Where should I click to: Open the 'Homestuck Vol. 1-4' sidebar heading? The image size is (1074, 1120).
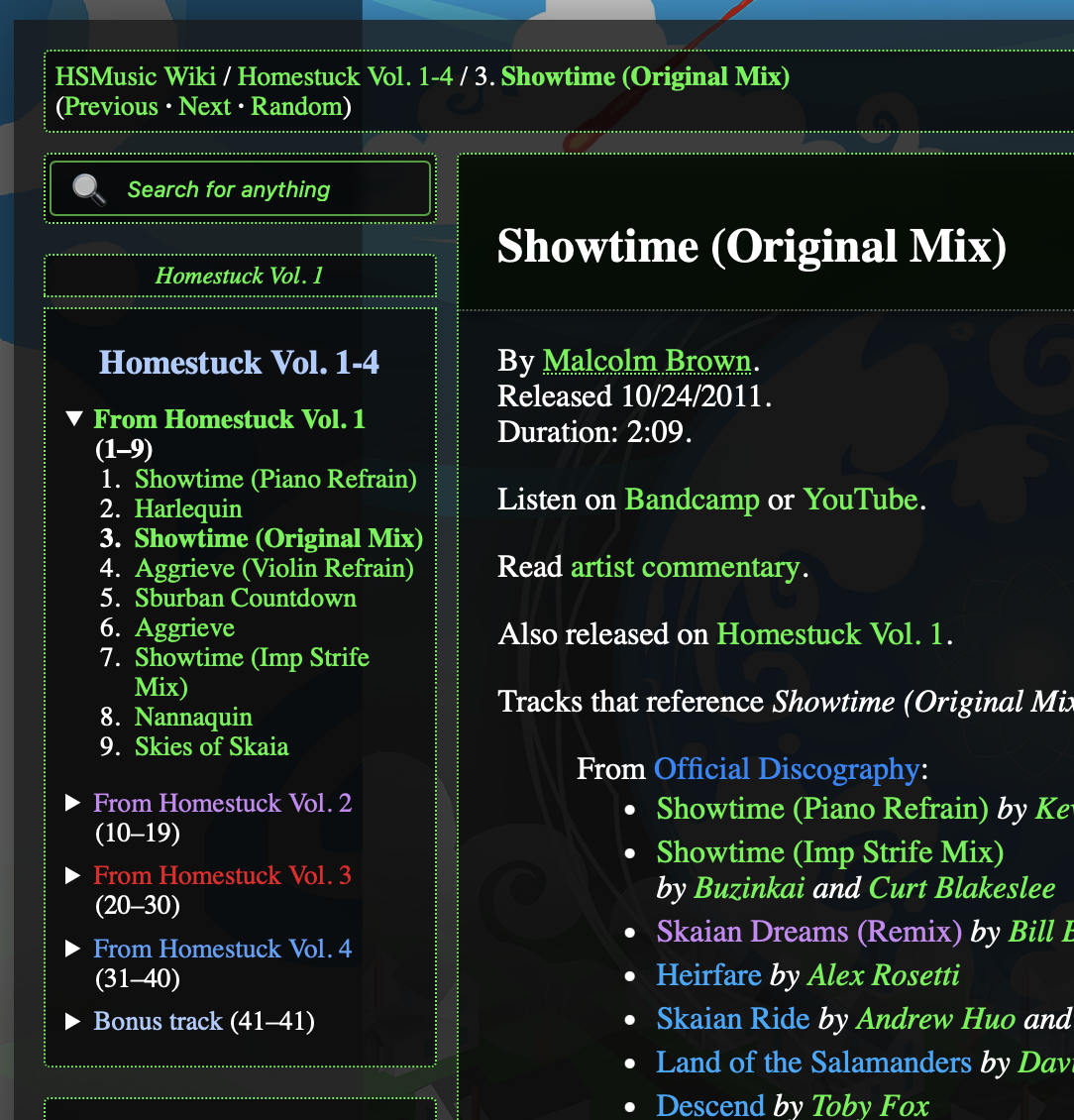click(239, 362)
